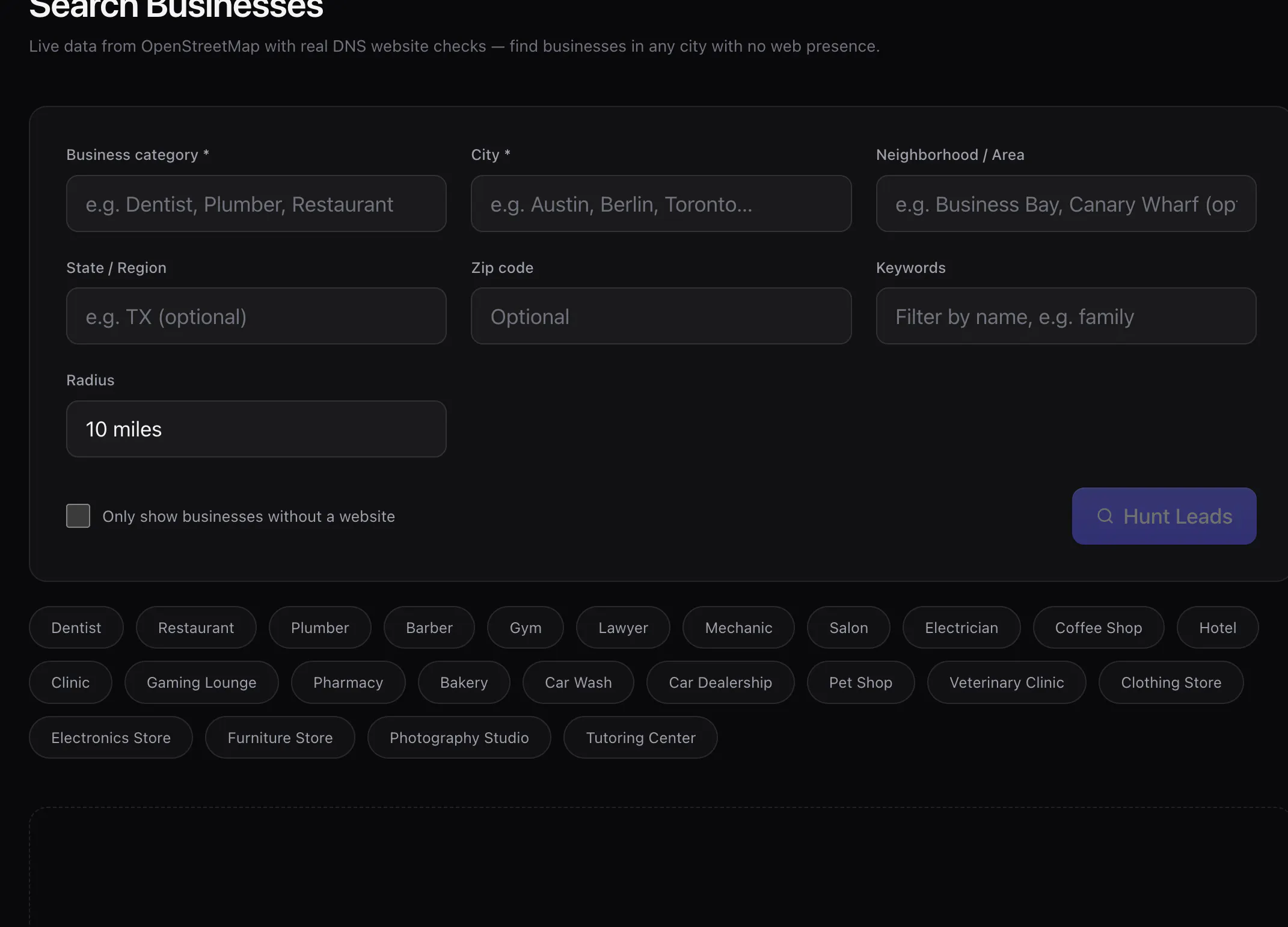Select the Mechanic chip
This screenshot has height=927, width=1288.
click(x=738, y=627)
